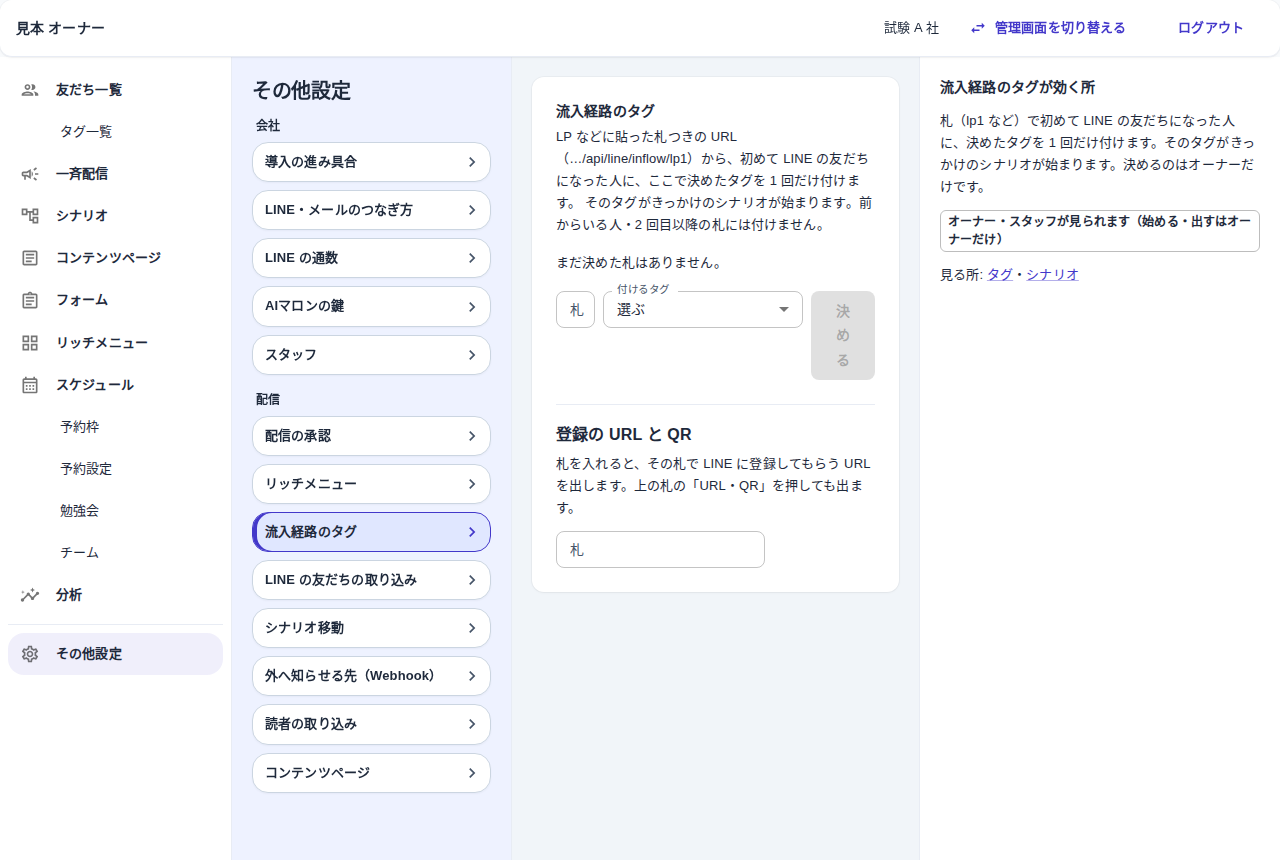Click the シナリオ flow icon
The image size is (1280, 860).
(x=30, y=216)
